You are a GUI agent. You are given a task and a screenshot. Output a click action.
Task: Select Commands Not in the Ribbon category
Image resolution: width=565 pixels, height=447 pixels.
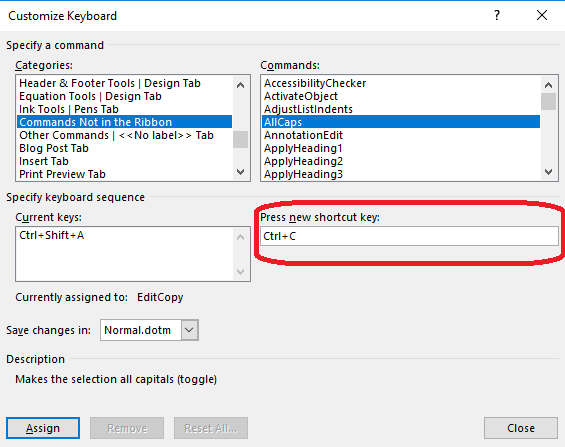coord(124,122)
